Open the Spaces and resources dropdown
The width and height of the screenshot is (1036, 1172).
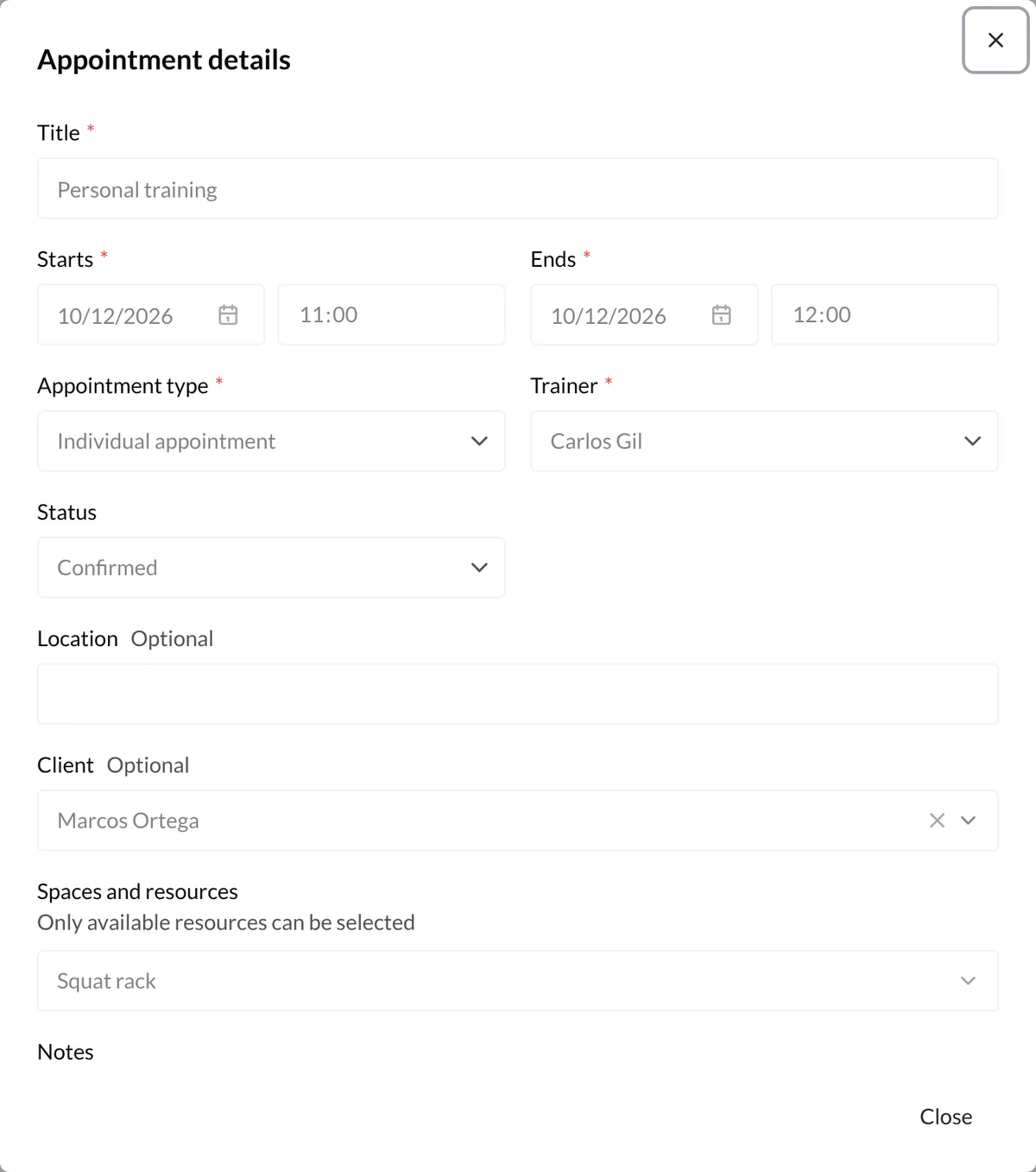coord(518,981)
